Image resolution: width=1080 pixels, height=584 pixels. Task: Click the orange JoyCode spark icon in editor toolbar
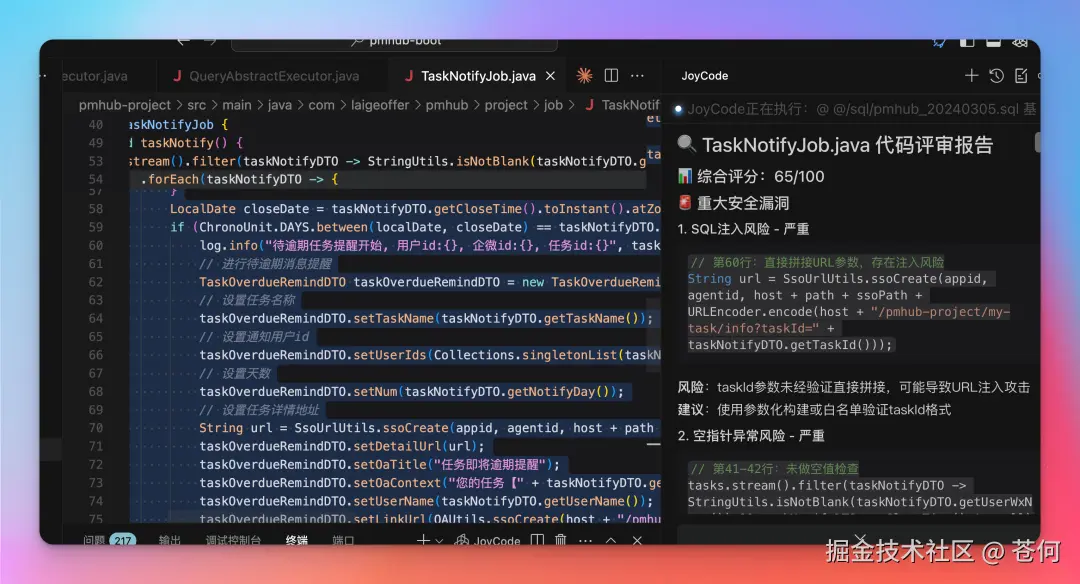coord(584,76)
